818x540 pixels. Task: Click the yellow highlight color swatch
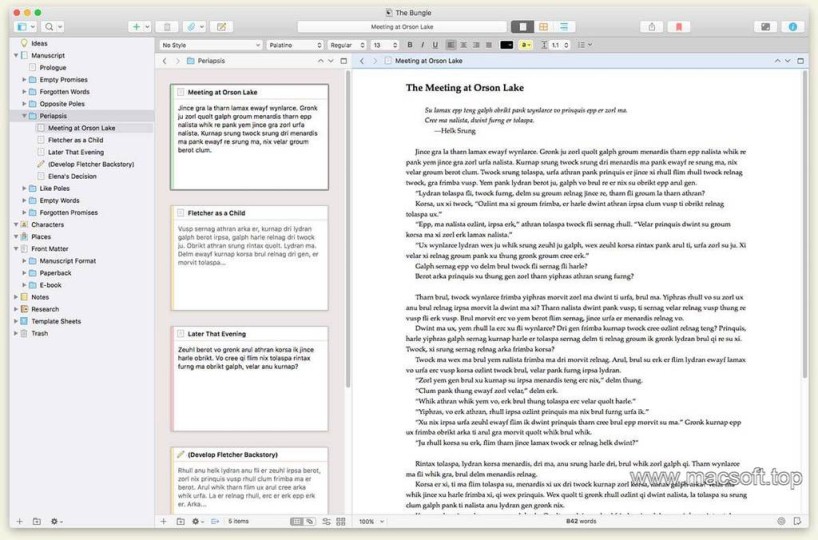[x=525, y=45]
